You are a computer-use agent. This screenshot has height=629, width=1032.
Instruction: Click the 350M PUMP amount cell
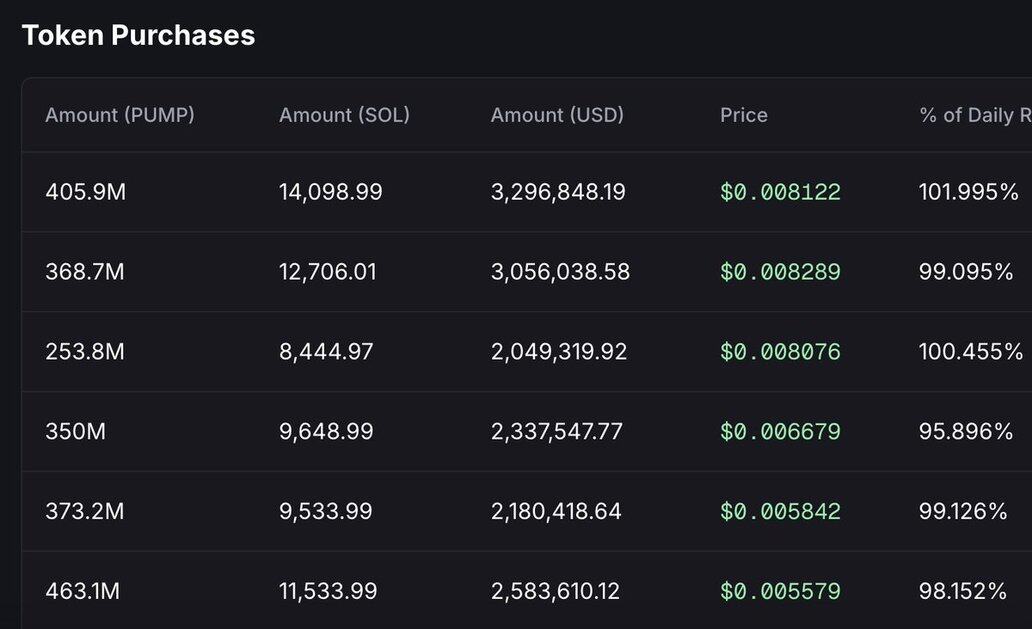coord(76,432)
